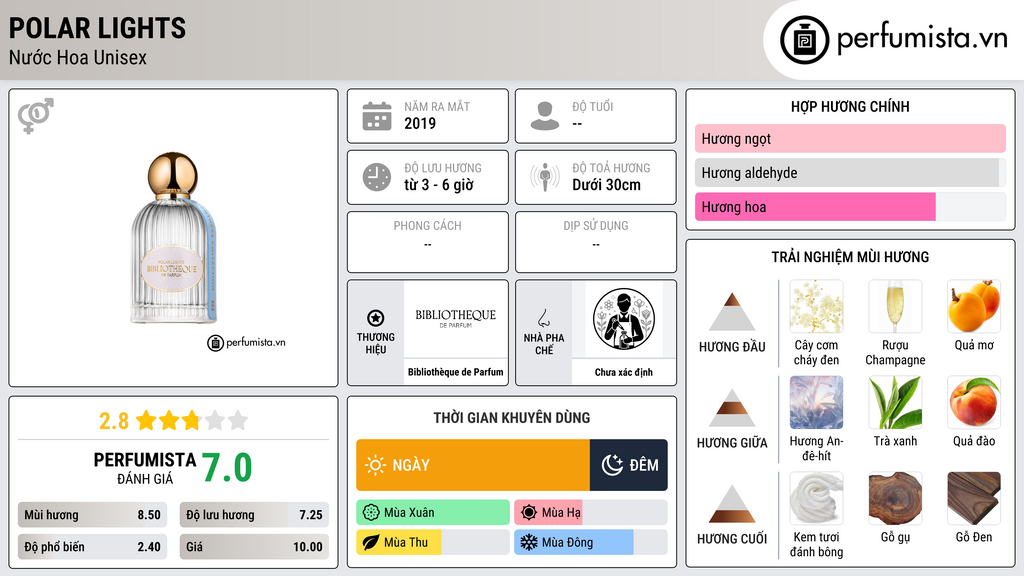Click the 2019 release year value
The image size is (1024, 576).
point(420,123)
